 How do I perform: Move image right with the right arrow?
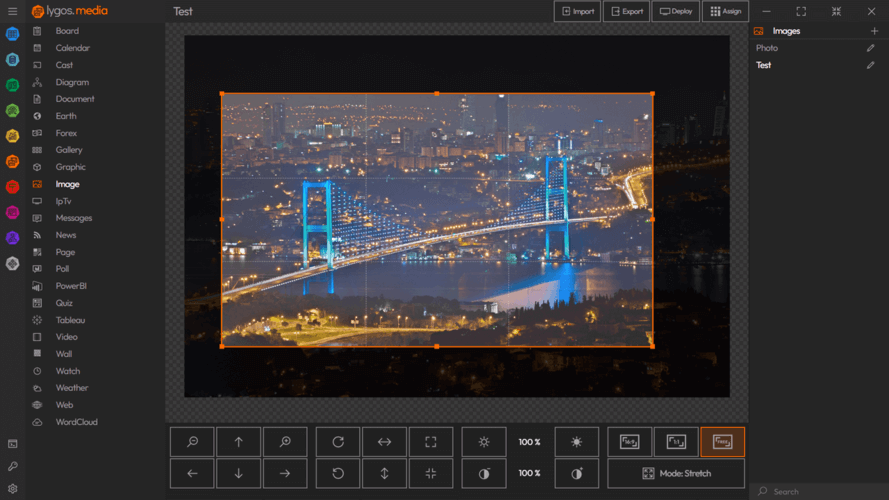click(x=285, y=473)
